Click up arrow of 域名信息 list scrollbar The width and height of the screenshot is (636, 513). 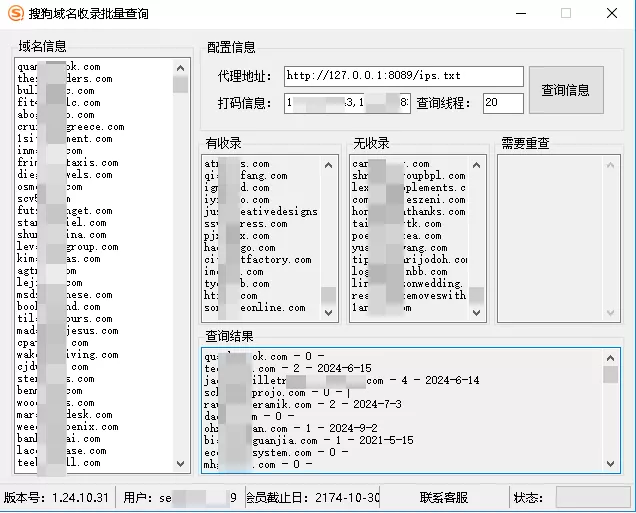tap(180, 68)
